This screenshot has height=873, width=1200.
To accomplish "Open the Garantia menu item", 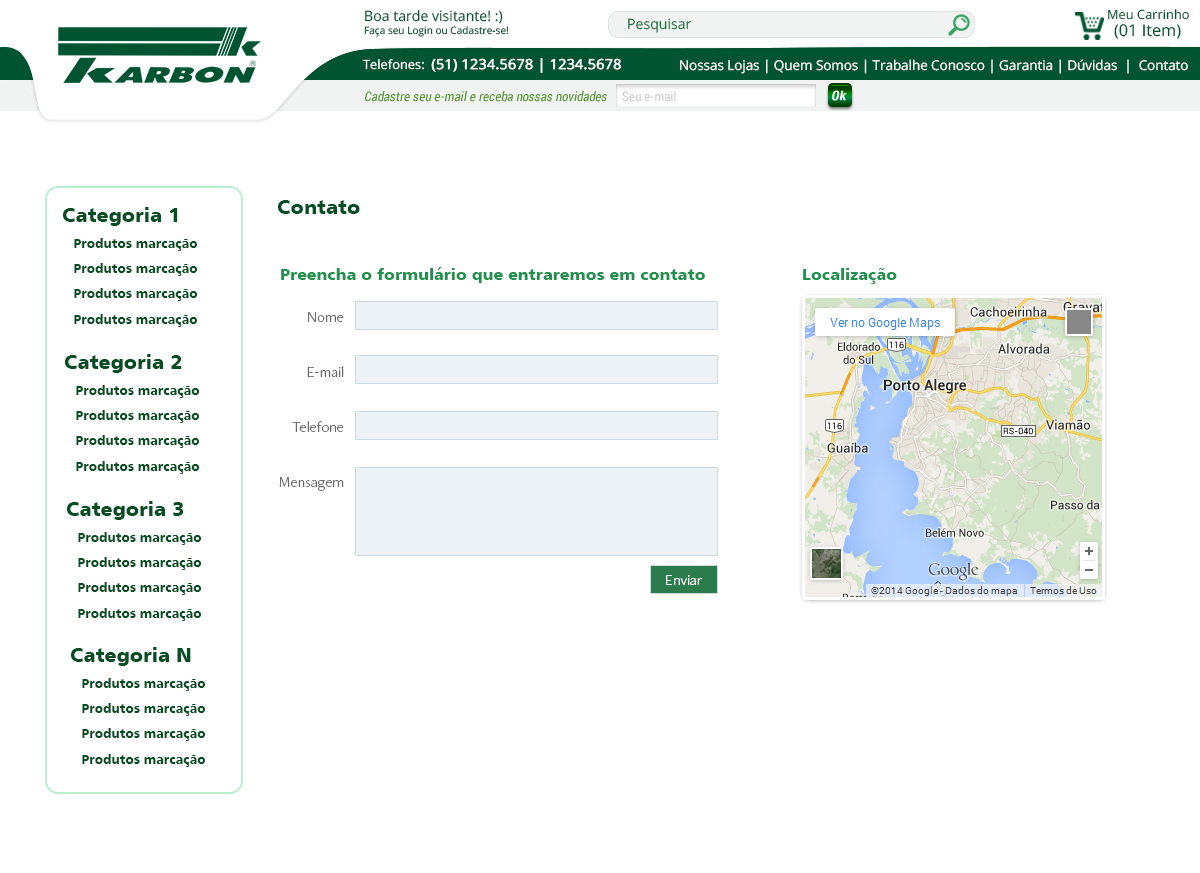I will 1025,65.
